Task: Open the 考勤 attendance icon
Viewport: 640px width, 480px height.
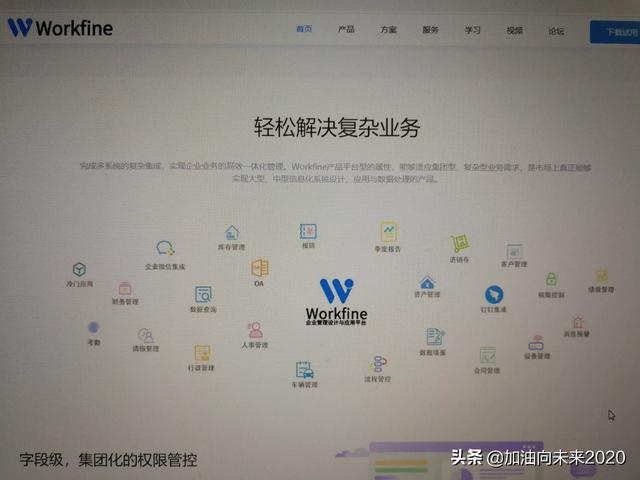Action: click(93, 327)
